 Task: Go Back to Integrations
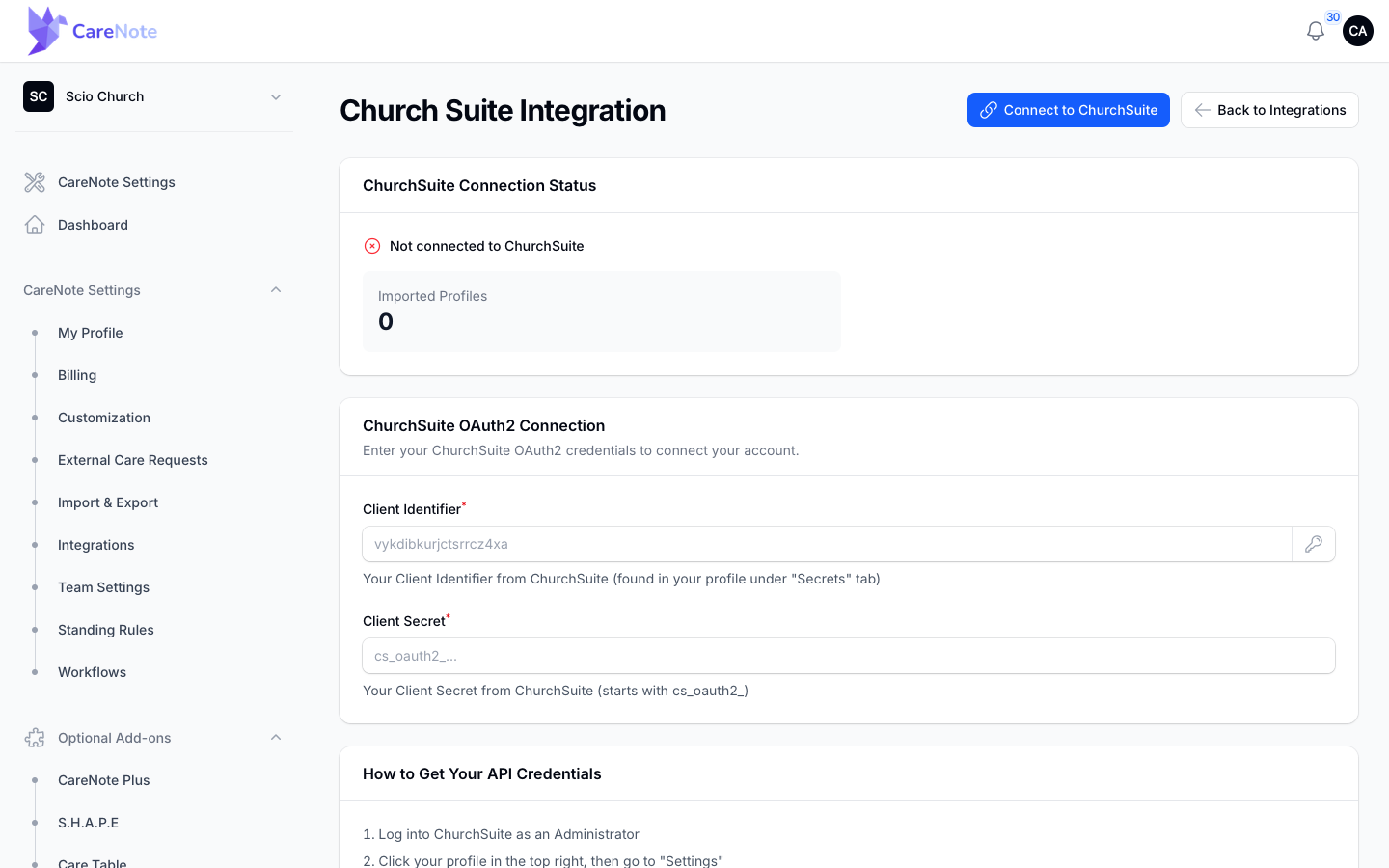coord(1269,110)
